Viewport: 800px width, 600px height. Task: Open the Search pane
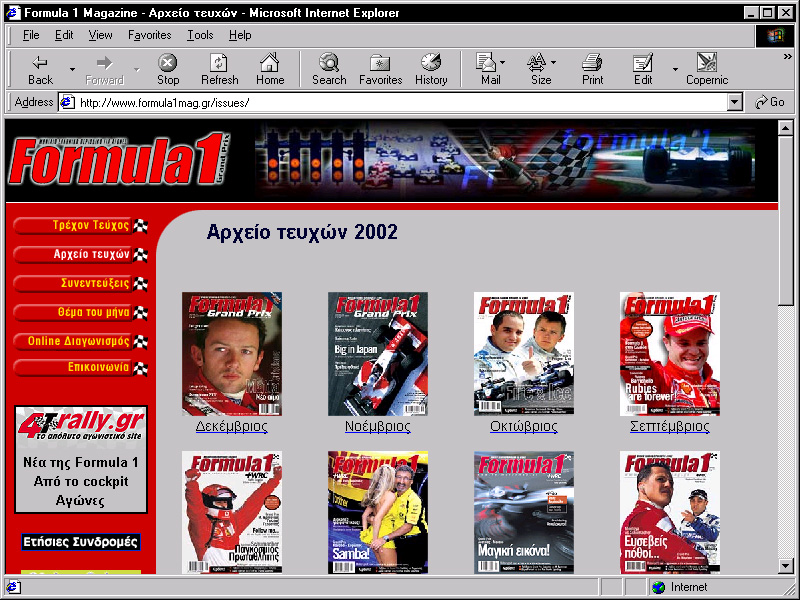pyautogui.click(x=329, y=69)
